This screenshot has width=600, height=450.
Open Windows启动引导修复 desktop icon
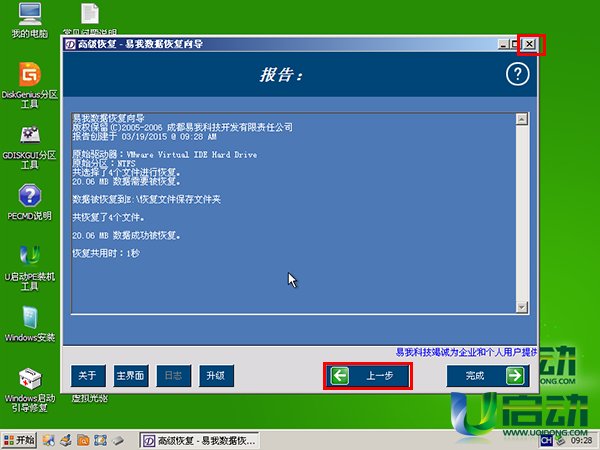click(30, 382)
